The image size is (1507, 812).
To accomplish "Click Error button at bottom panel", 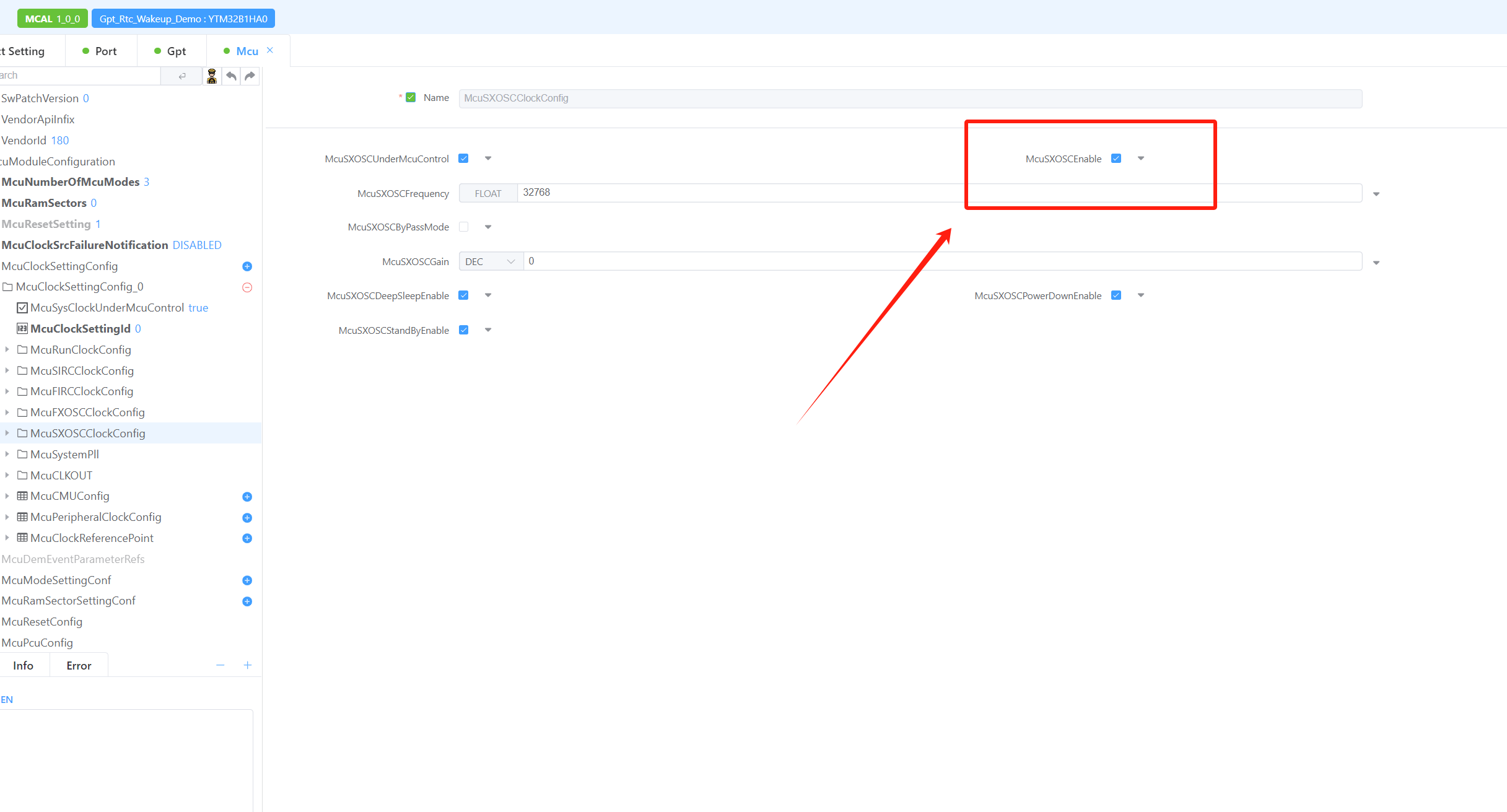I will [x=78, y=665].
